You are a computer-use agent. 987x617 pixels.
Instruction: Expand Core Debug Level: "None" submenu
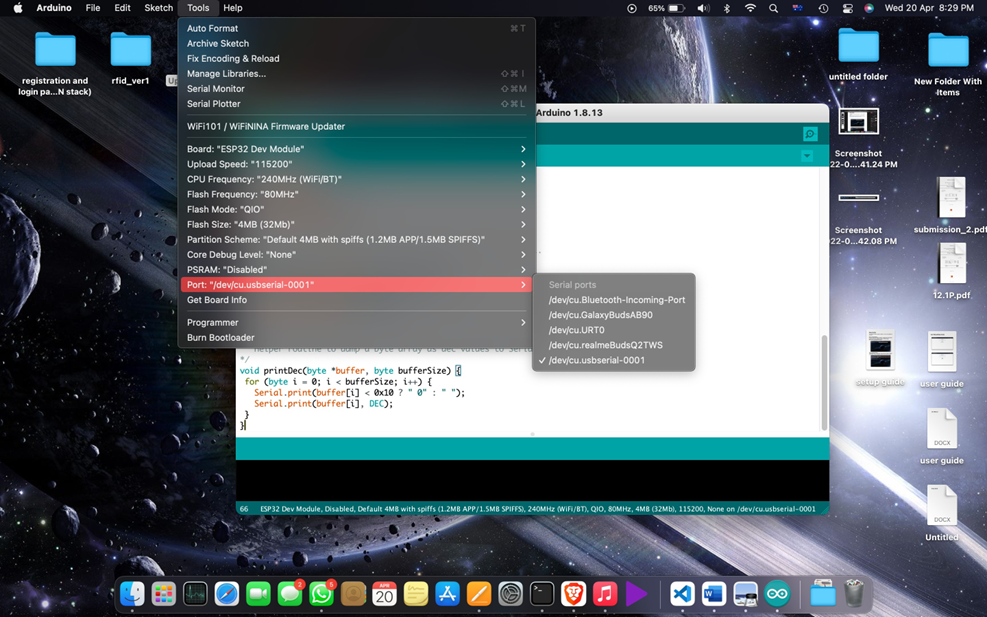tap(356, 254)
